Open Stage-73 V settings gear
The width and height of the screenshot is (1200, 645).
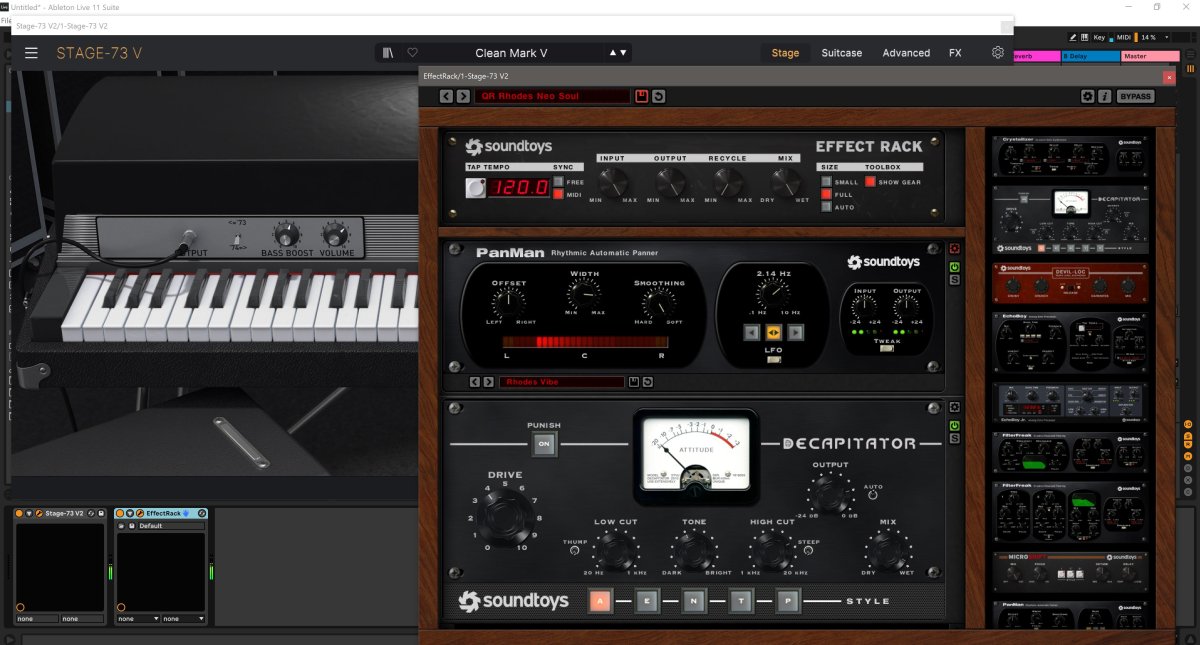pos(997,53)
